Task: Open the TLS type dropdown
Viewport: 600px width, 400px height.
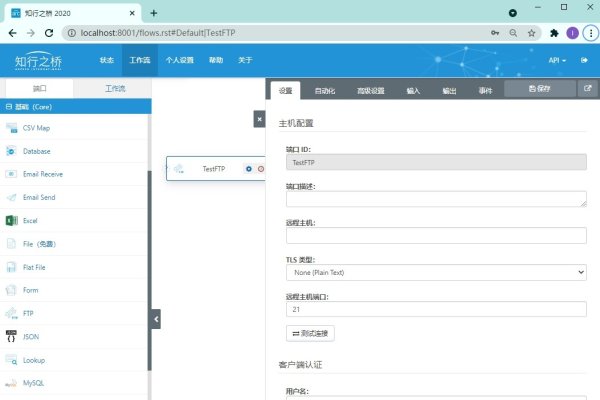Action: pos(436,273)
